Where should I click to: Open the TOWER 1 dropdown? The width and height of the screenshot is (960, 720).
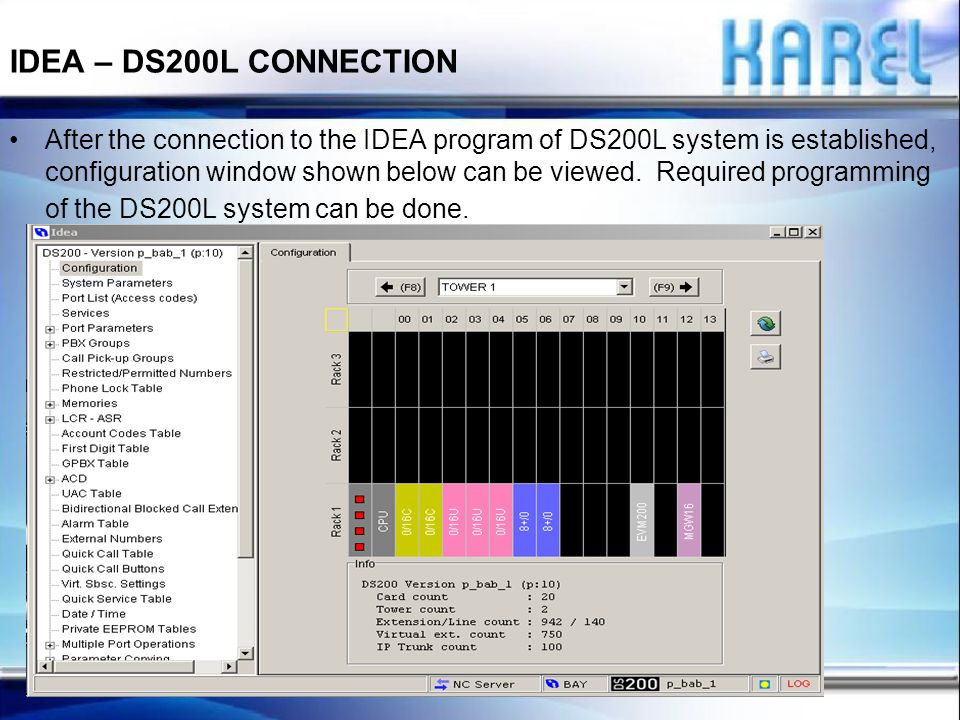(624, 287)
